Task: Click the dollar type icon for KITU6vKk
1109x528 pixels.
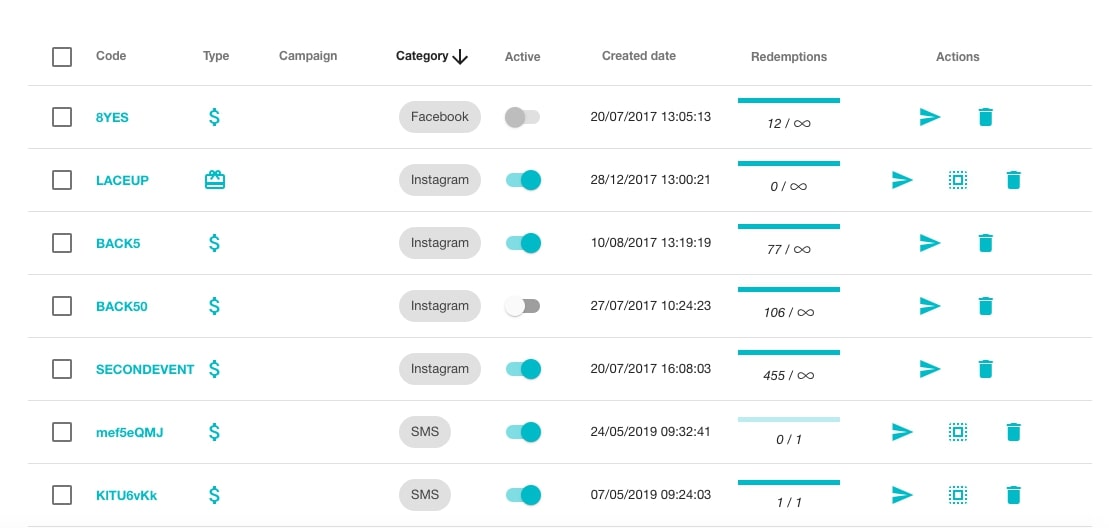Action: coord(214,495)
